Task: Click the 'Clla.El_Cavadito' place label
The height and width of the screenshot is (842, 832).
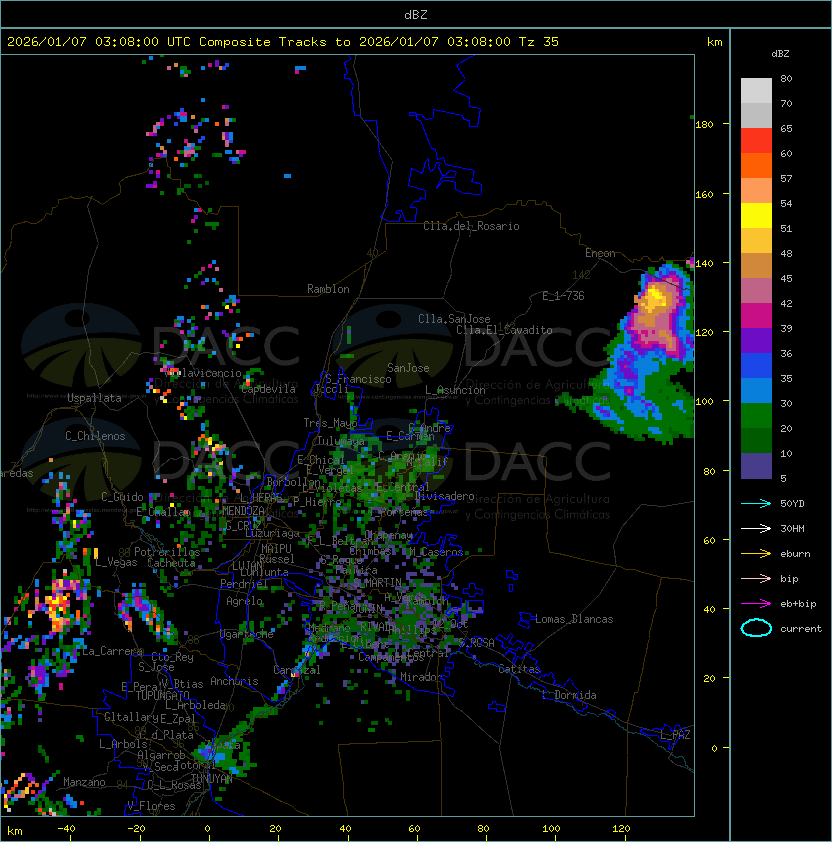Action: 504,330
